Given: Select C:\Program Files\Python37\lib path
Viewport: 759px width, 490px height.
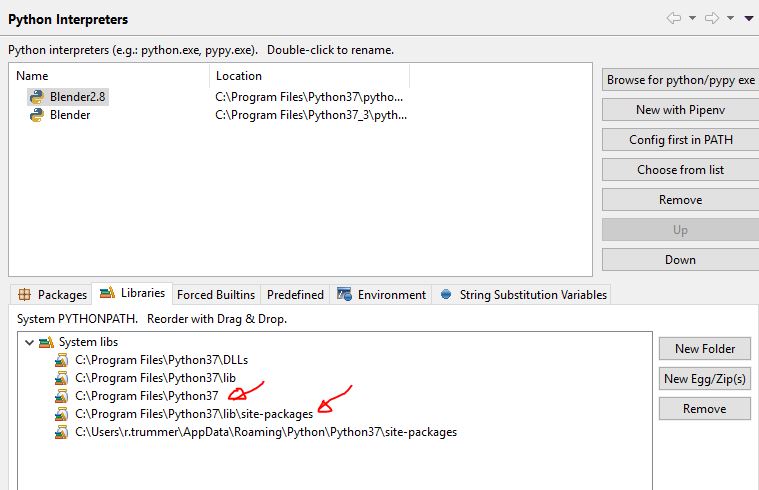Looking at the screenshot, I should coord(155,378).
